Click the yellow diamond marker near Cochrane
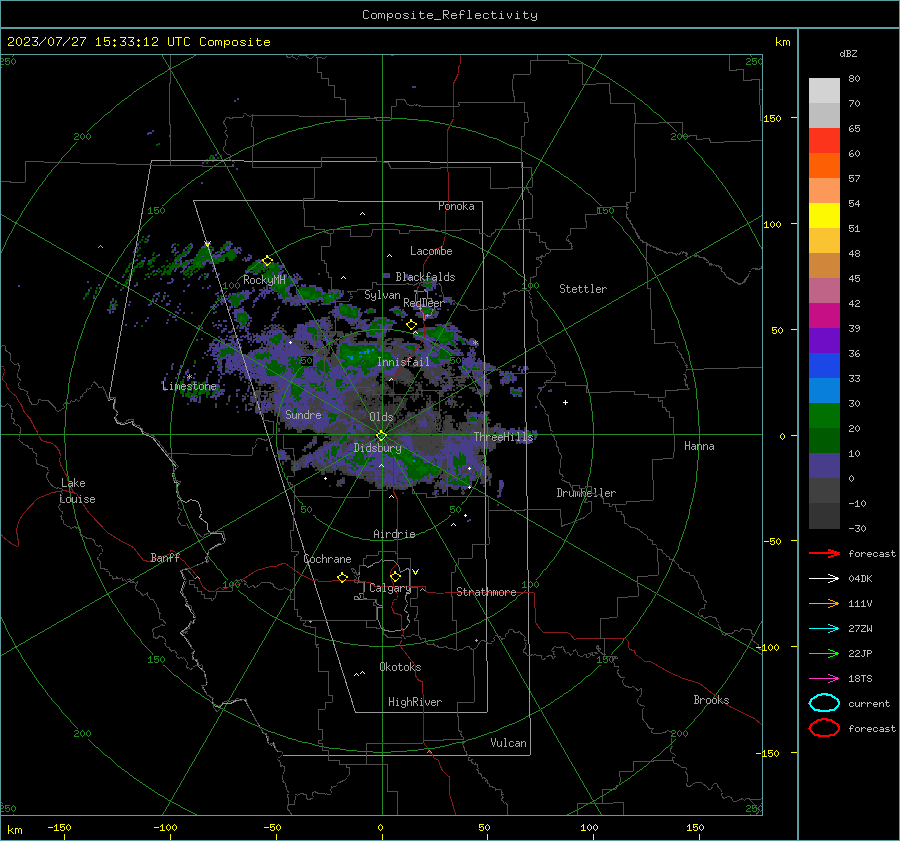 tap(342, 578)
